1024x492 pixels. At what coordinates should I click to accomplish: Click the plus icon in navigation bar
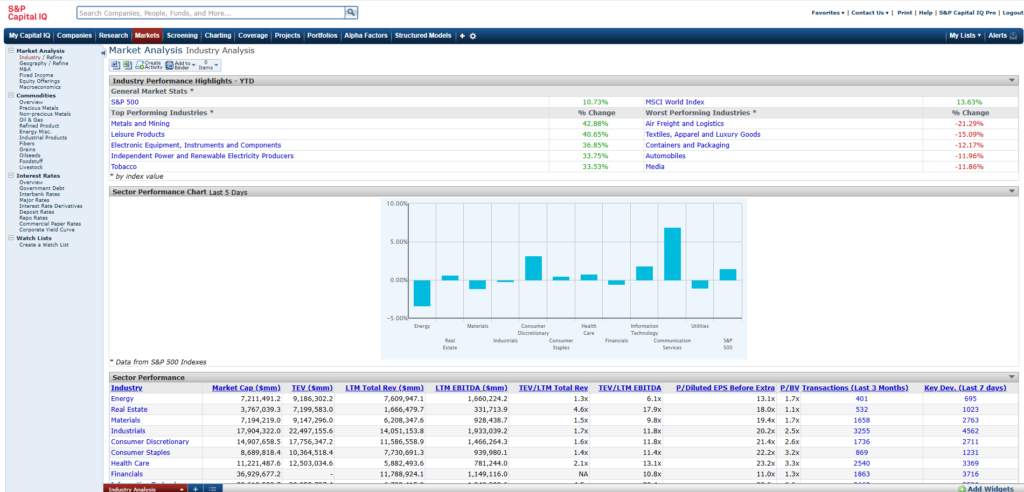tap(462, 36)
